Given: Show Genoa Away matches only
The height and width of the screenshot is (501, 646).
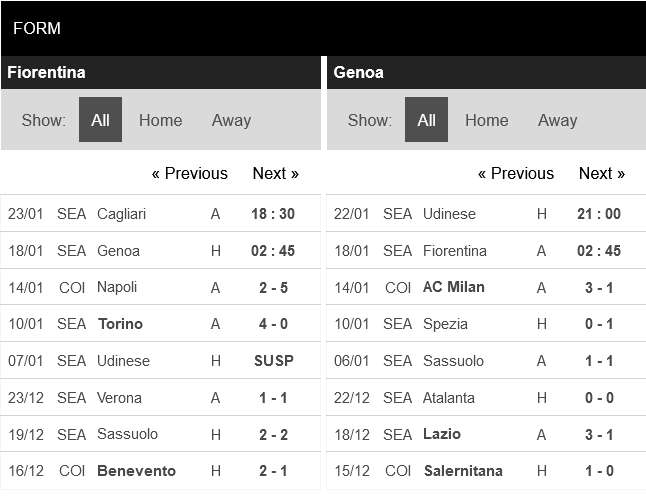Looking at the screenshot, I should (557, 120).
